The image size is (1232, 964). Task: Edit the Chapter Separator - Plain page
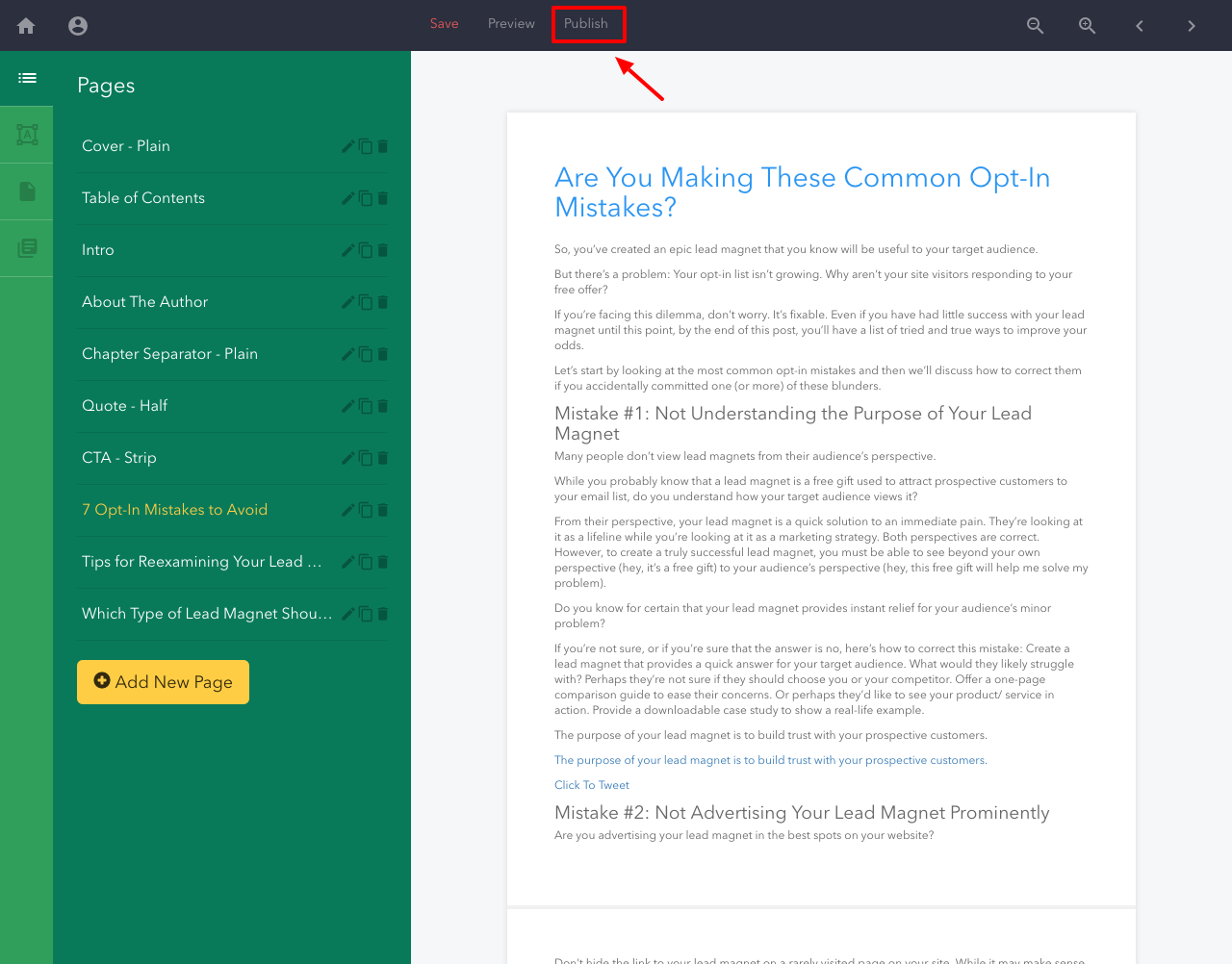point(348,354)
